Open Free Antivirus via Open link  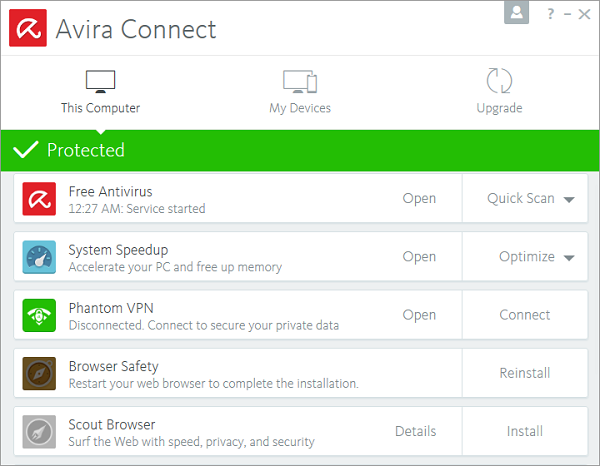click(419, 199)
